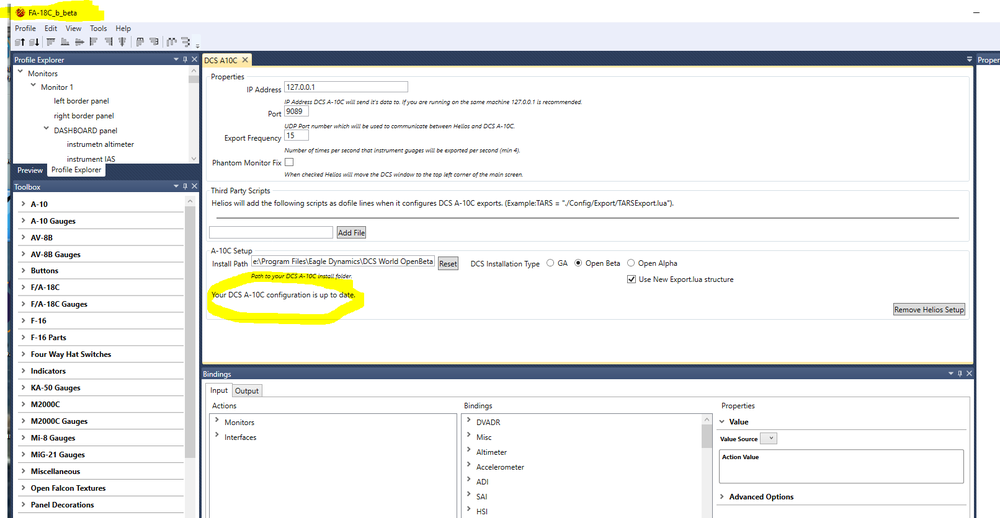Click the align horizontal center toolbar icon

tap(79, 42)
